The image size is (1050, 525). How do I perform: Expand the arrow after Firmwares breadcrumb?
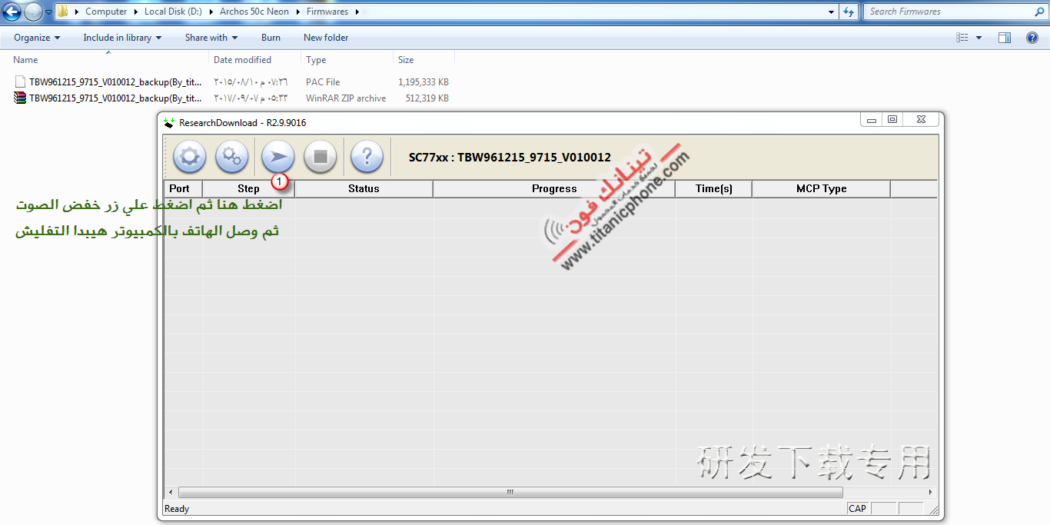tap(357, 11)
